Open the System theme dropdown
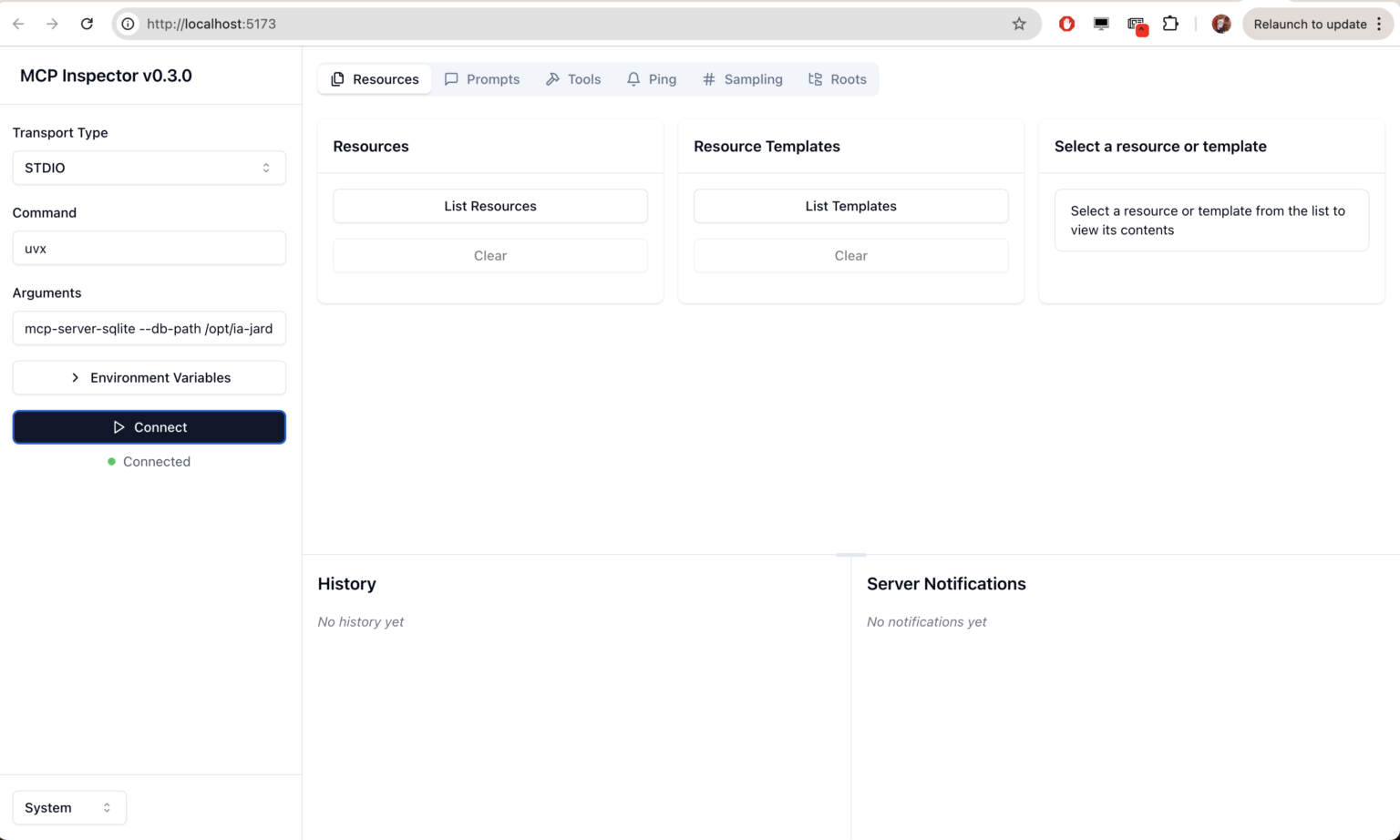 [x=68, y=807]
